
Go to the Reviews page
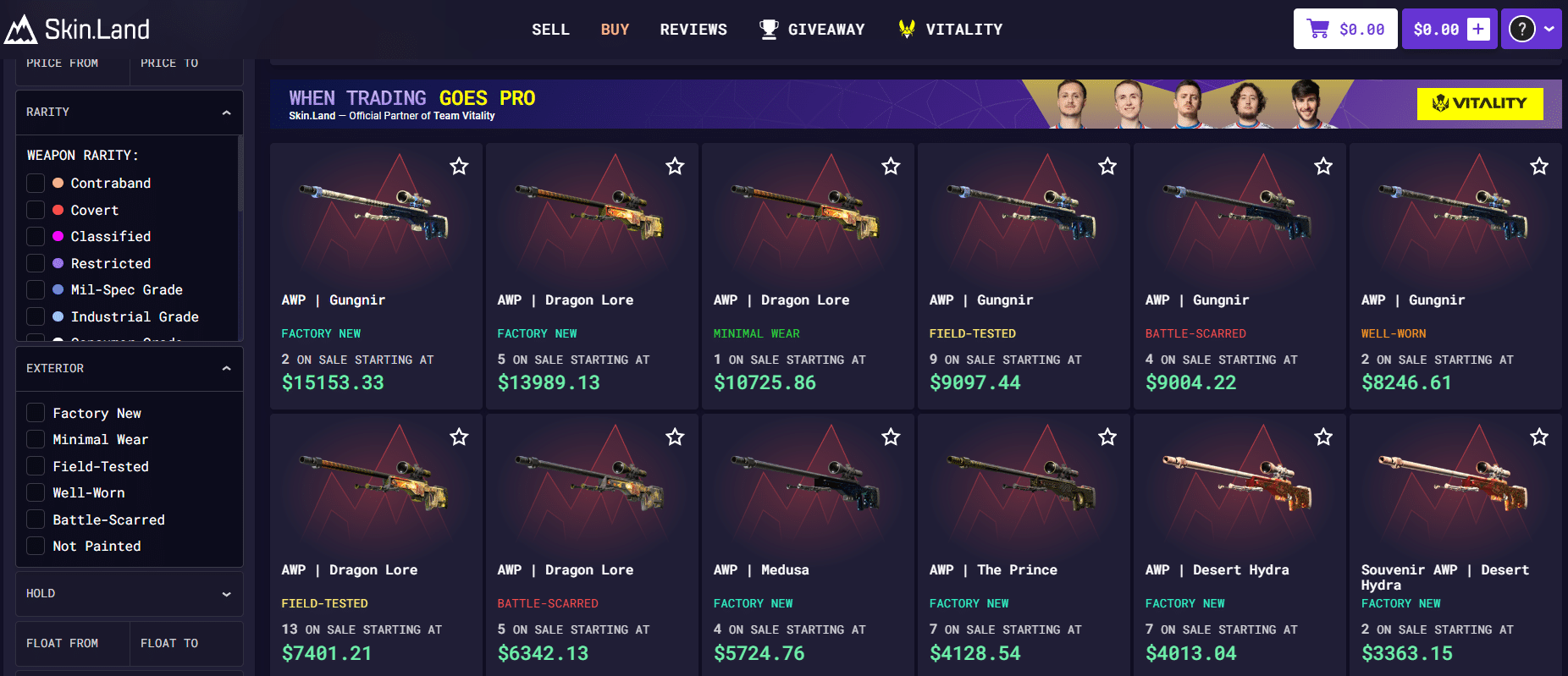click(693, 30)
